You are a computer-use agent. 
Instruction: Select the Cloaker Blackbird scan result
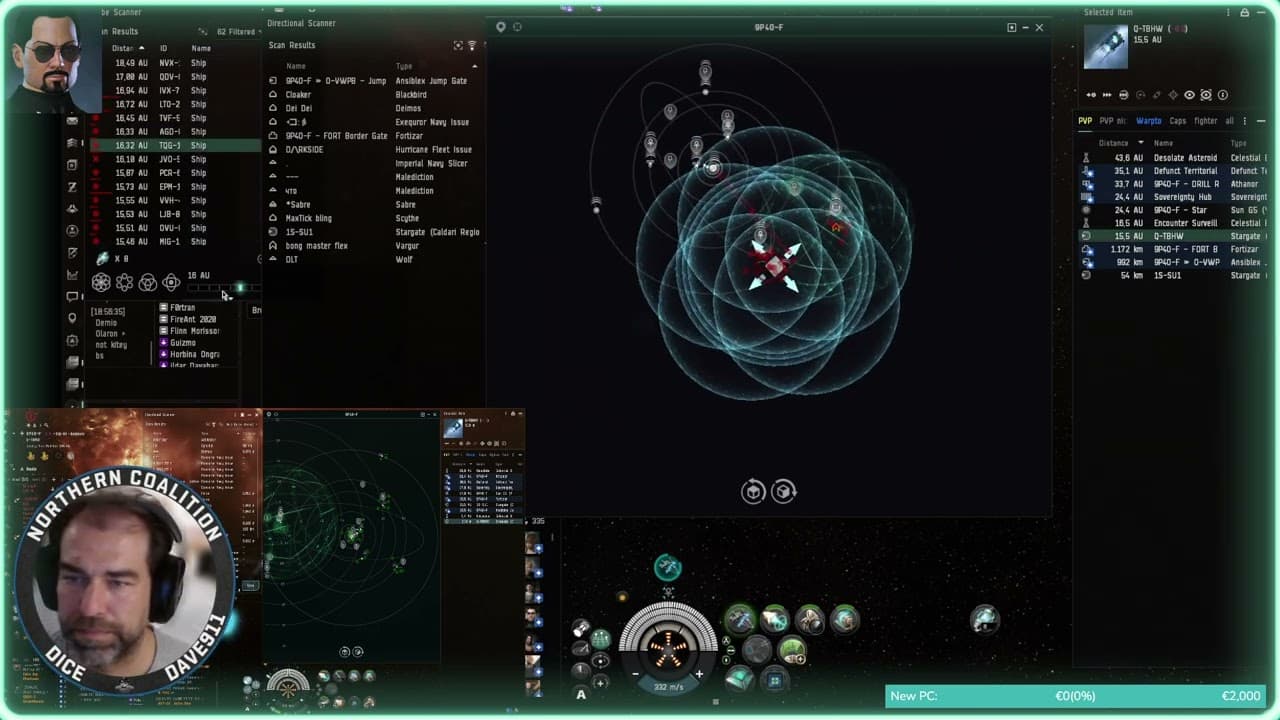(374, 95)
